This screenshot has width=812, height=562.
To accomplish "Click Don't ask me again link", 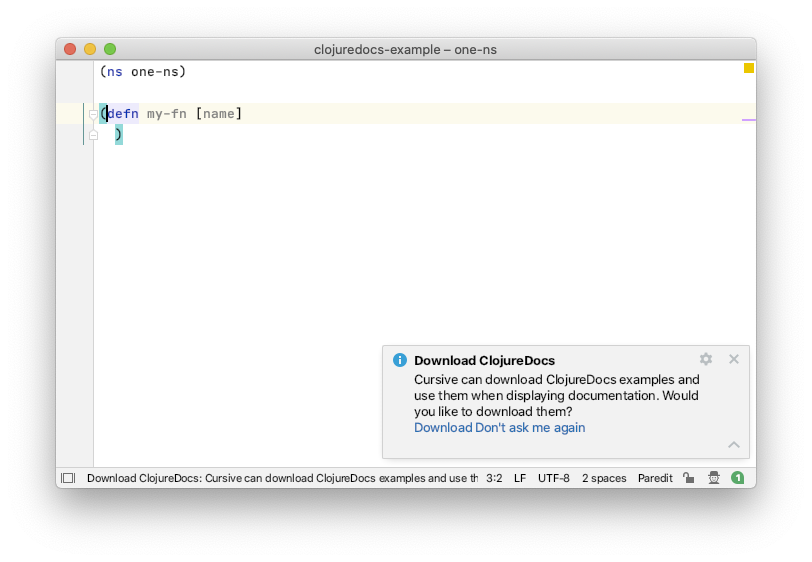I will 530,427.
